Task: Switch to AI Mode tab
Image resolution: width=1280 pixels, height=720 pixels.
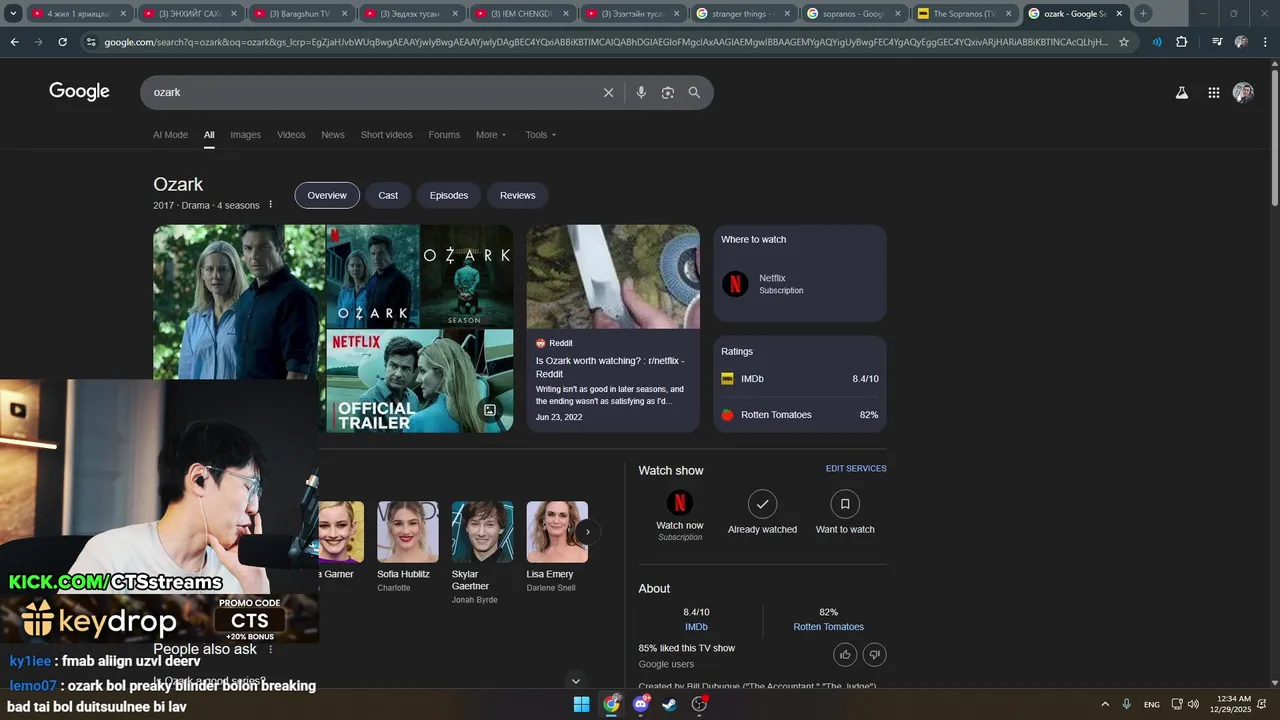Action: tap(170, 135)
